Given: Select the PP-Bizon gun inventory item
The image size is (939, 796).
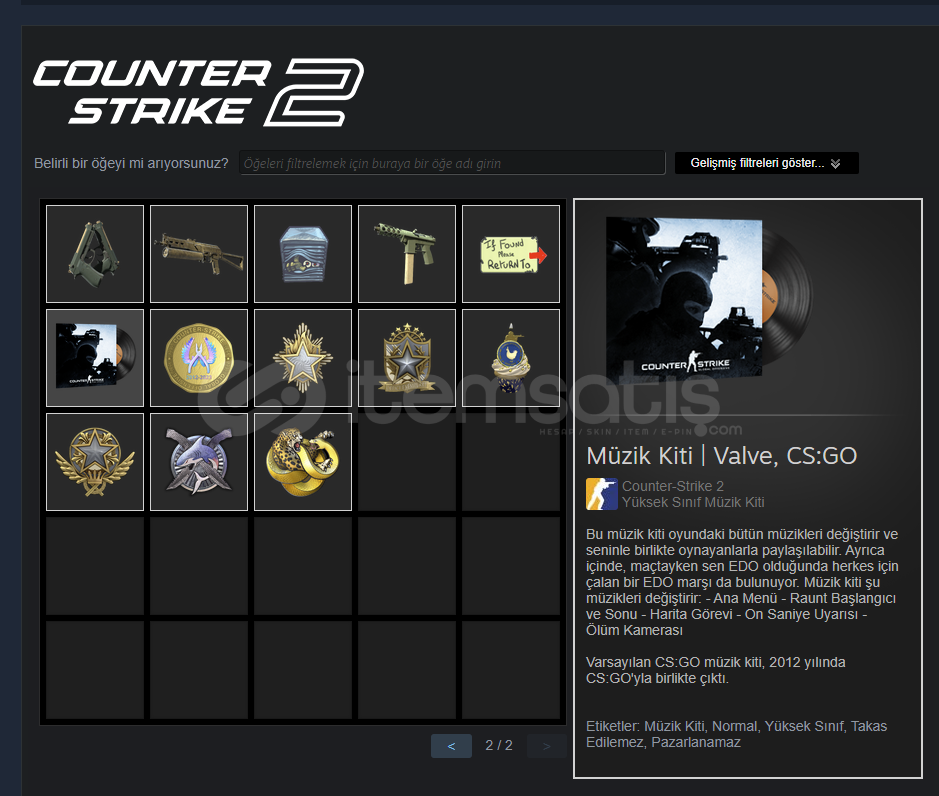Looking at the screenshot, I should pyautogui.click(x=199, y=254).
